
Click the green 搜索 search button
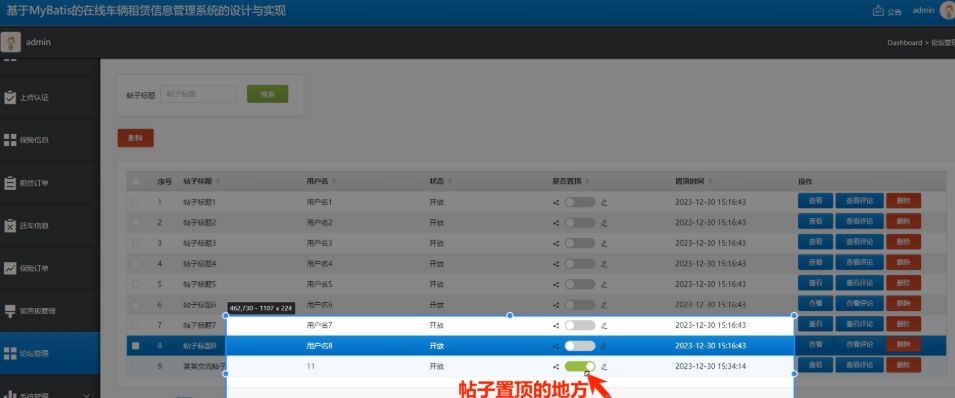tap(267, 94)
